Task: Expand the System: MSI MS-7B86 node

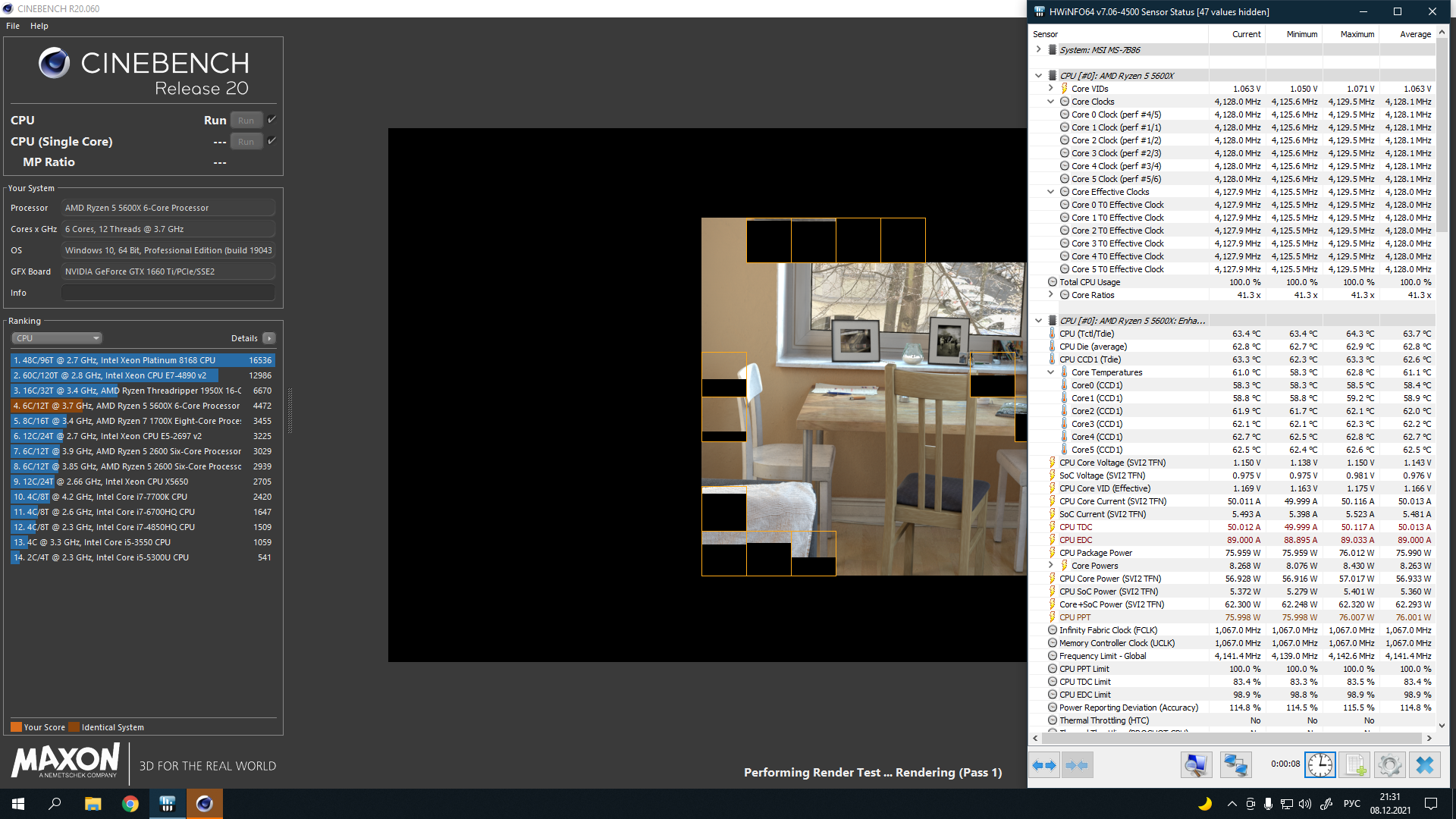Action: point(1038,49)
